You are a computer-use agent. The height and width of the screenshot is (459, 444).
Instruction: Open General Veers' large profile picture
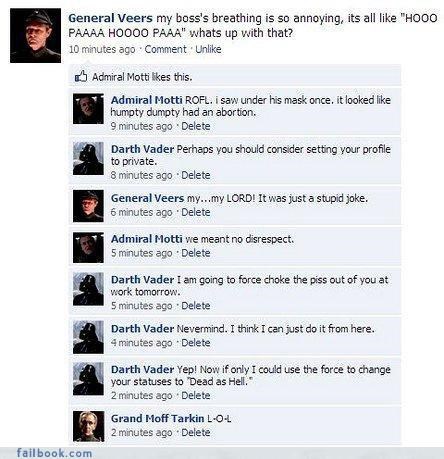point(36,36)
